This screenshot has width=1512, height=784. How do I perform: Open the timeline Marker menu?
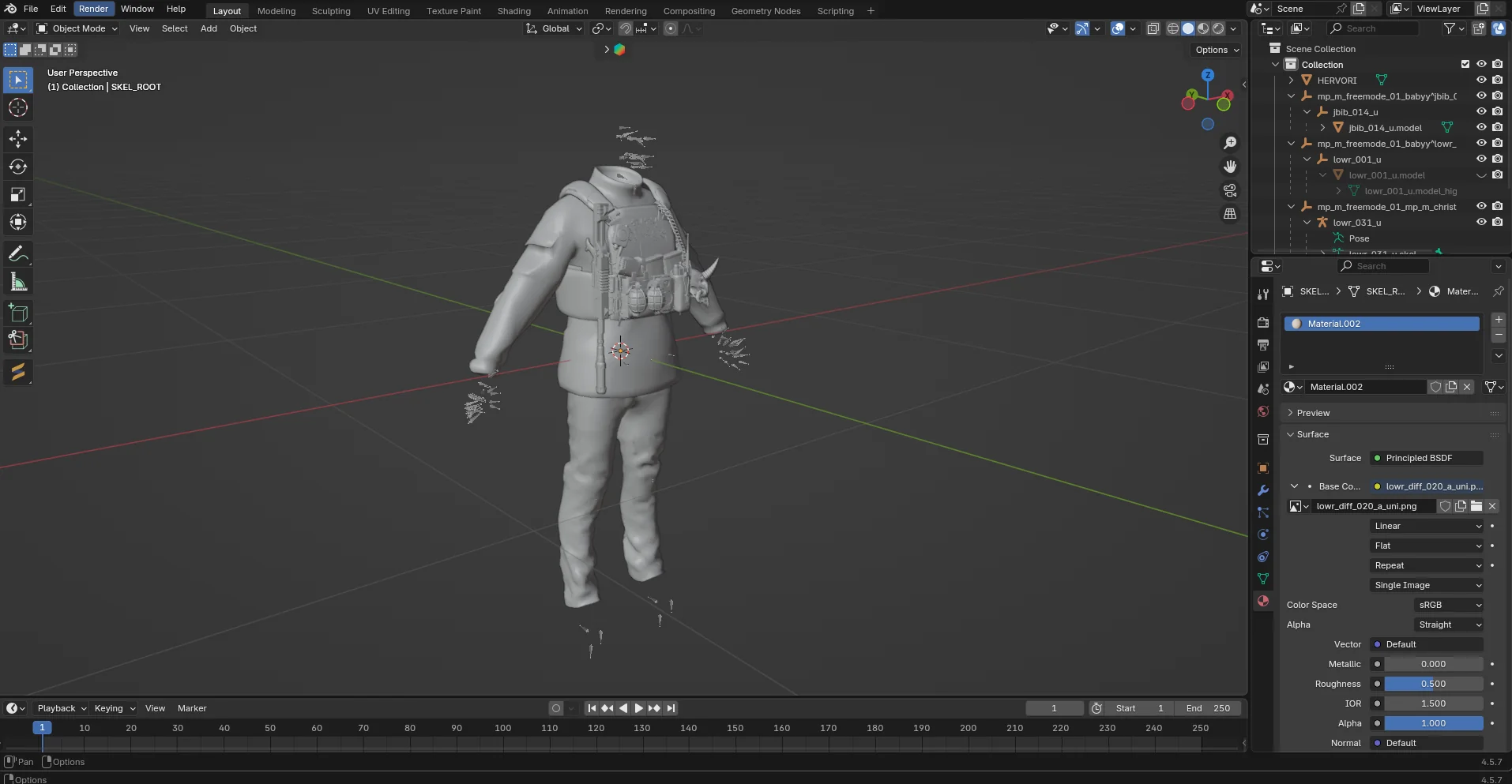tap(192, 708)
